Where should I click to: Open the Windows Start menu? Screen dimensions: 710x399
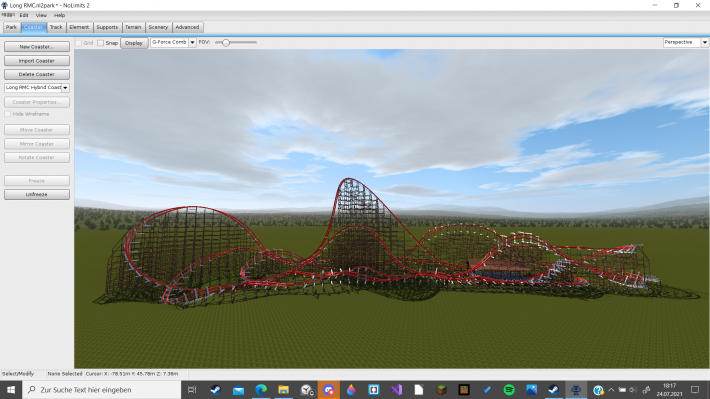[11, 389]
